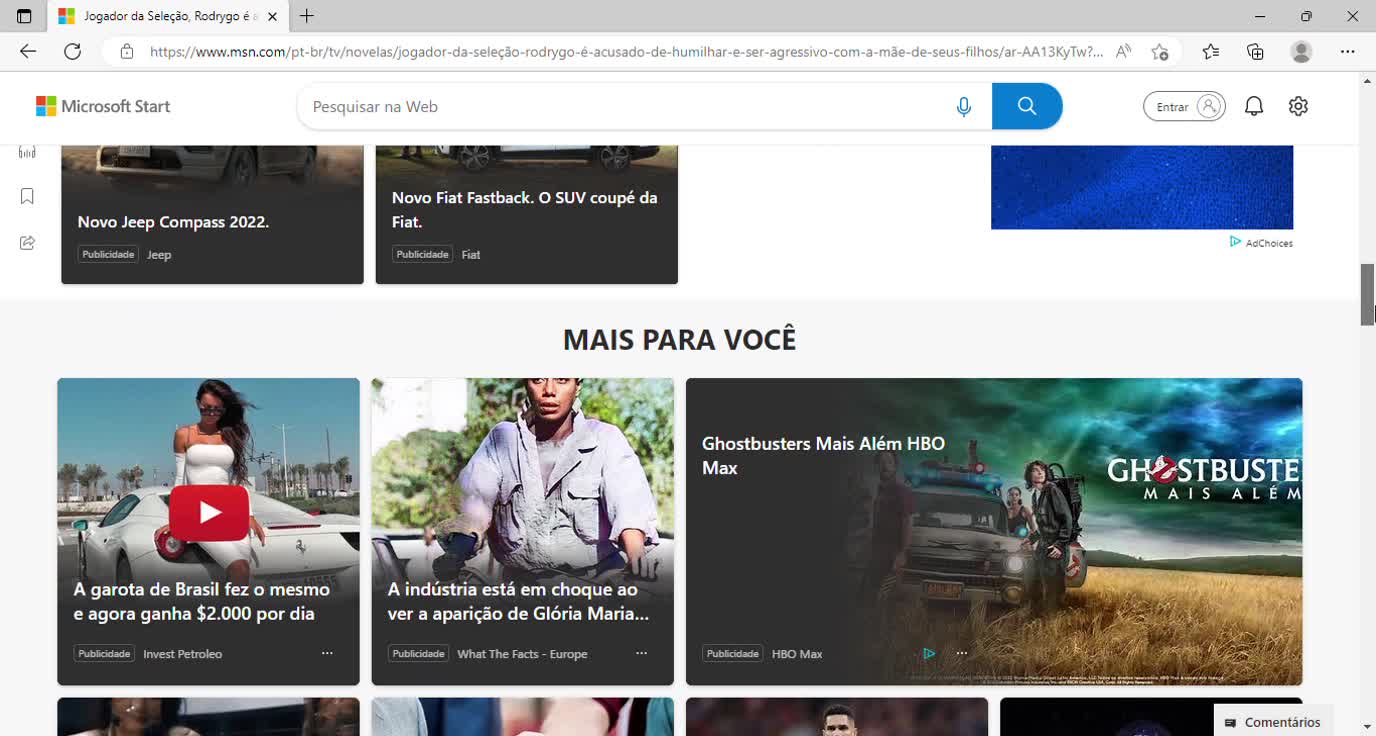
Task: Click the browser Back arrow
Action: [28, 51]
